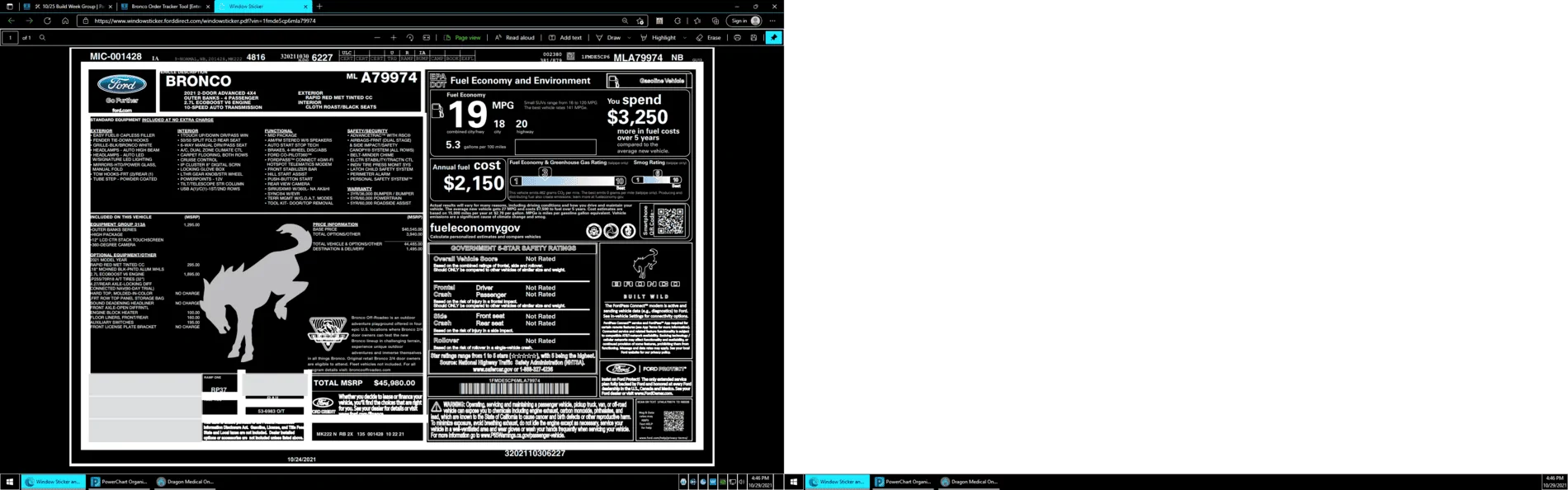Save the PDF document
The width and height of the screenshot is (1568, 490).
(753, 37)
